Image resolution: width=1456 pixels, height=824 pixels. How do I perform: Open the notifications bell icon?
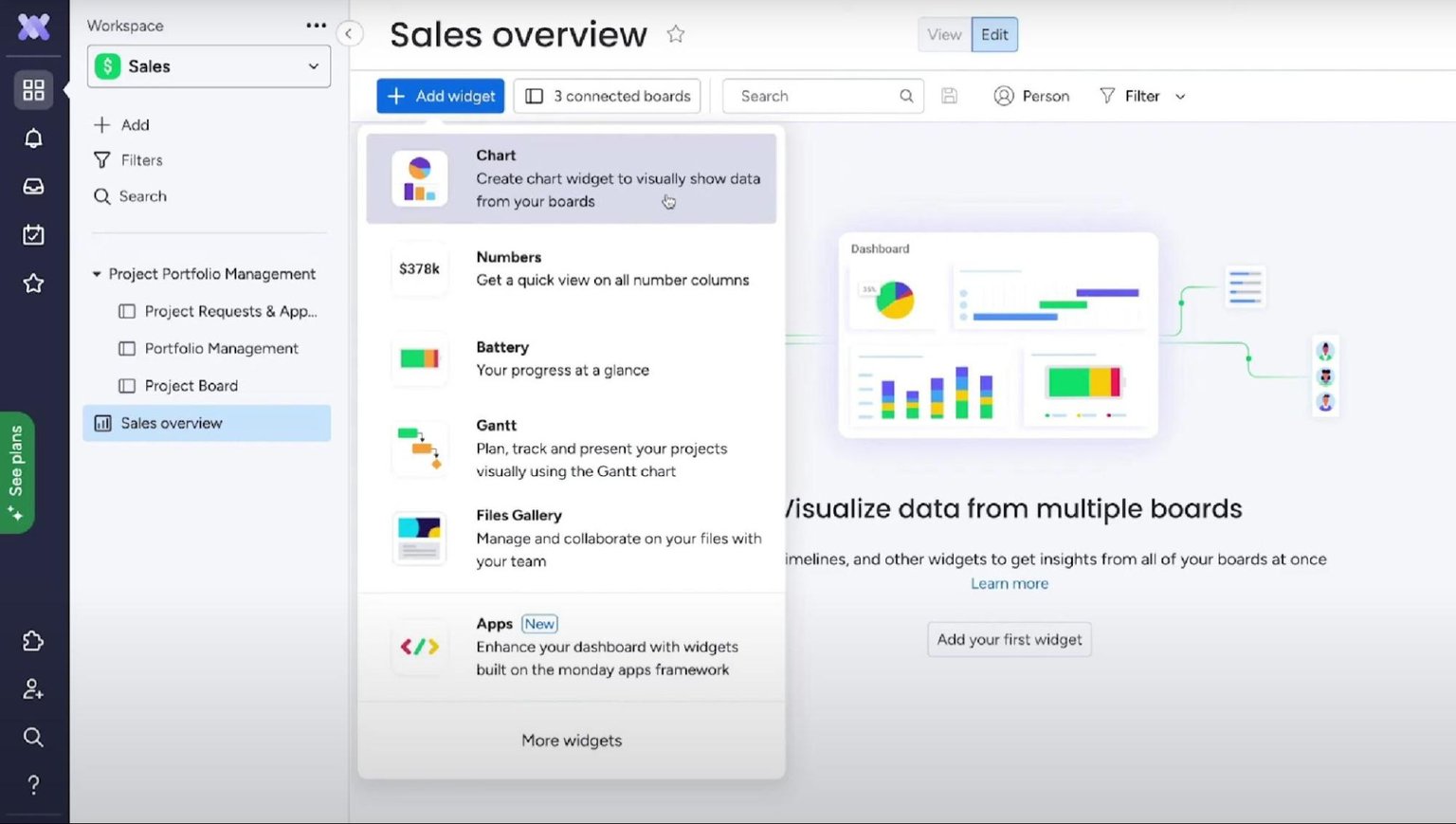click(33, 138)
